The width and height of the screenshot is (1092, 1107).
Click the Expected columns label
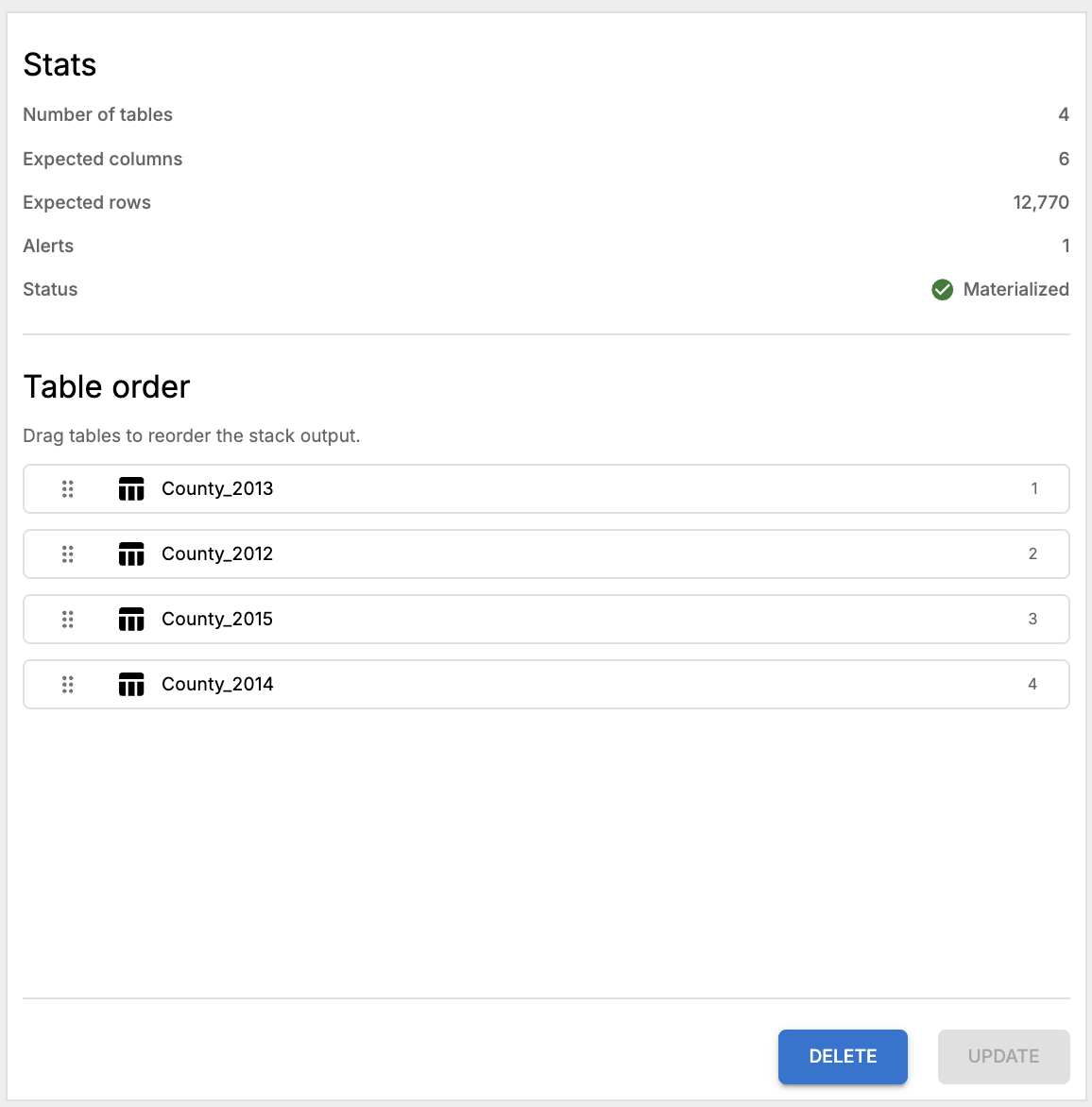coord(102,159)
